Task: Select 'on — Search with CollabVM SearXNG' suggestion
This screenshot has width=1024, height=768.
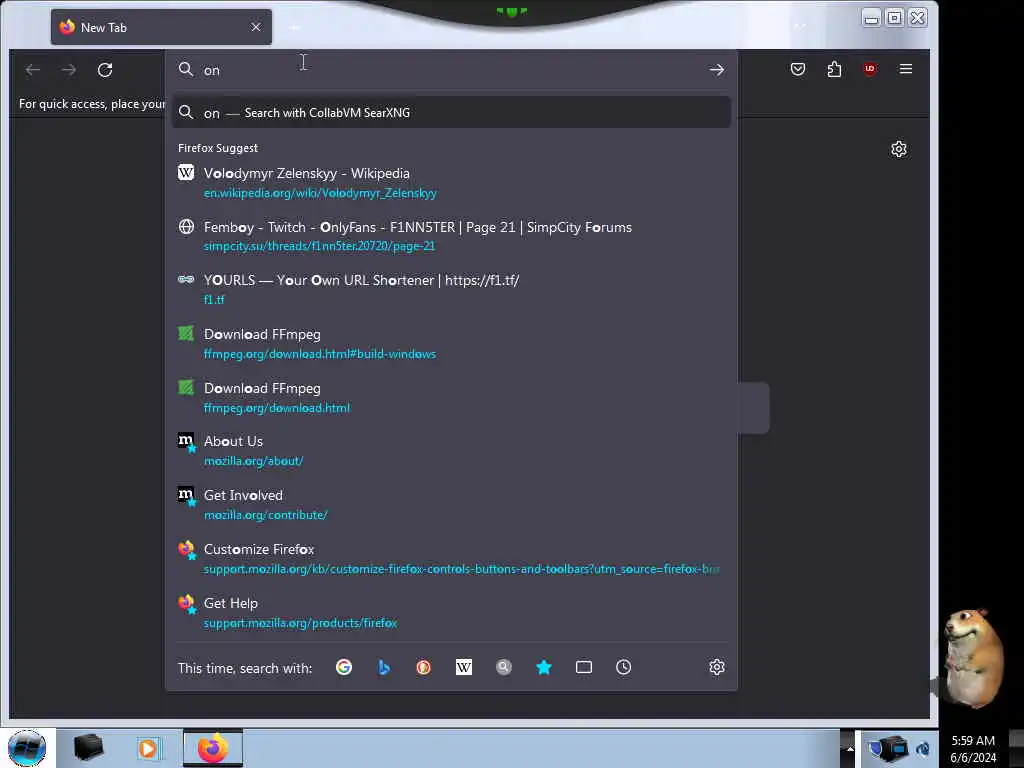Action: coord(451,112)
